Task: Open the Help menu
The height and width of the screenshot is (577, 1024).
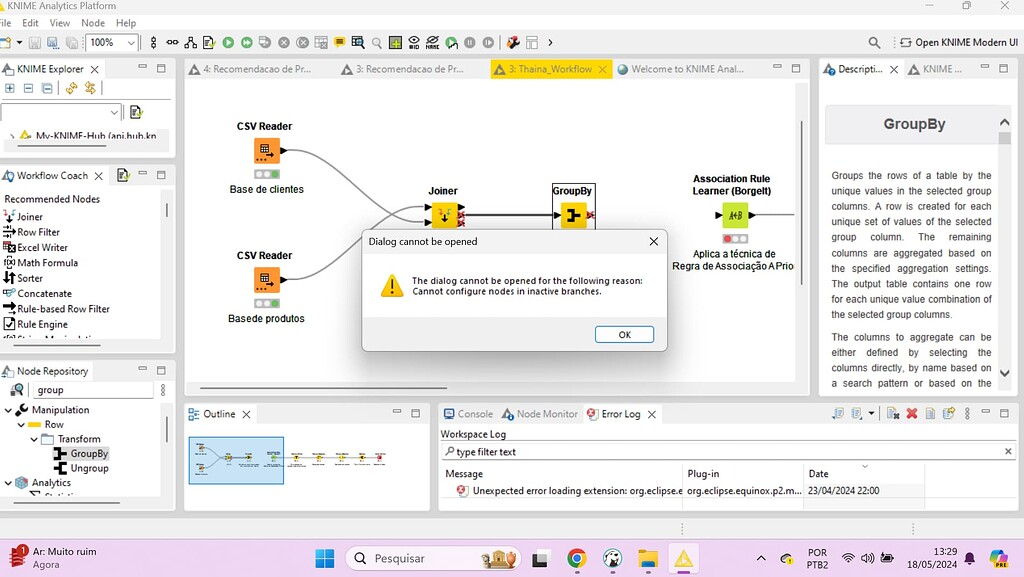Action: coord(126,23)
